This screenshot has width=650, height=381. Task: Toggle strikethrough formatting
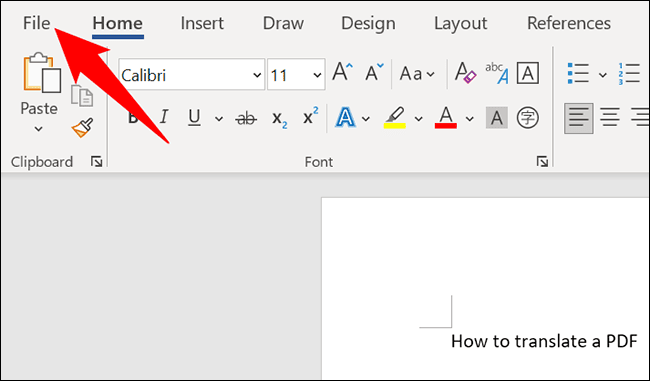[x=246, y=119]
